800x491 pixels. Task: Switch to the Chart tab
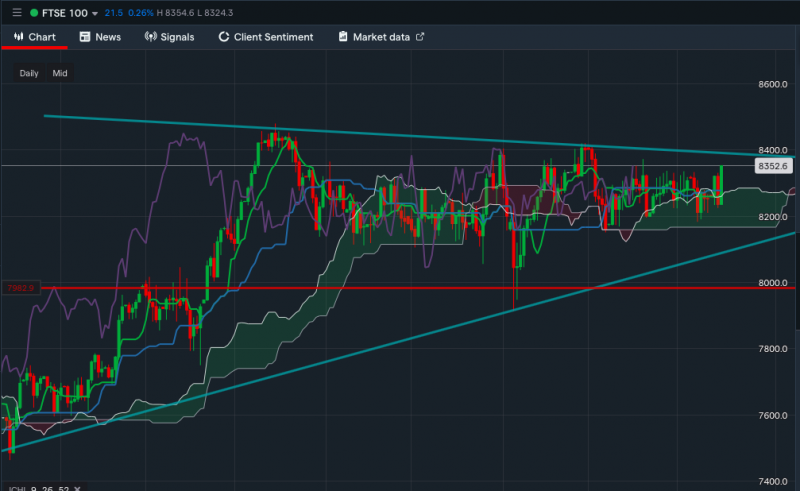point(34,37)
